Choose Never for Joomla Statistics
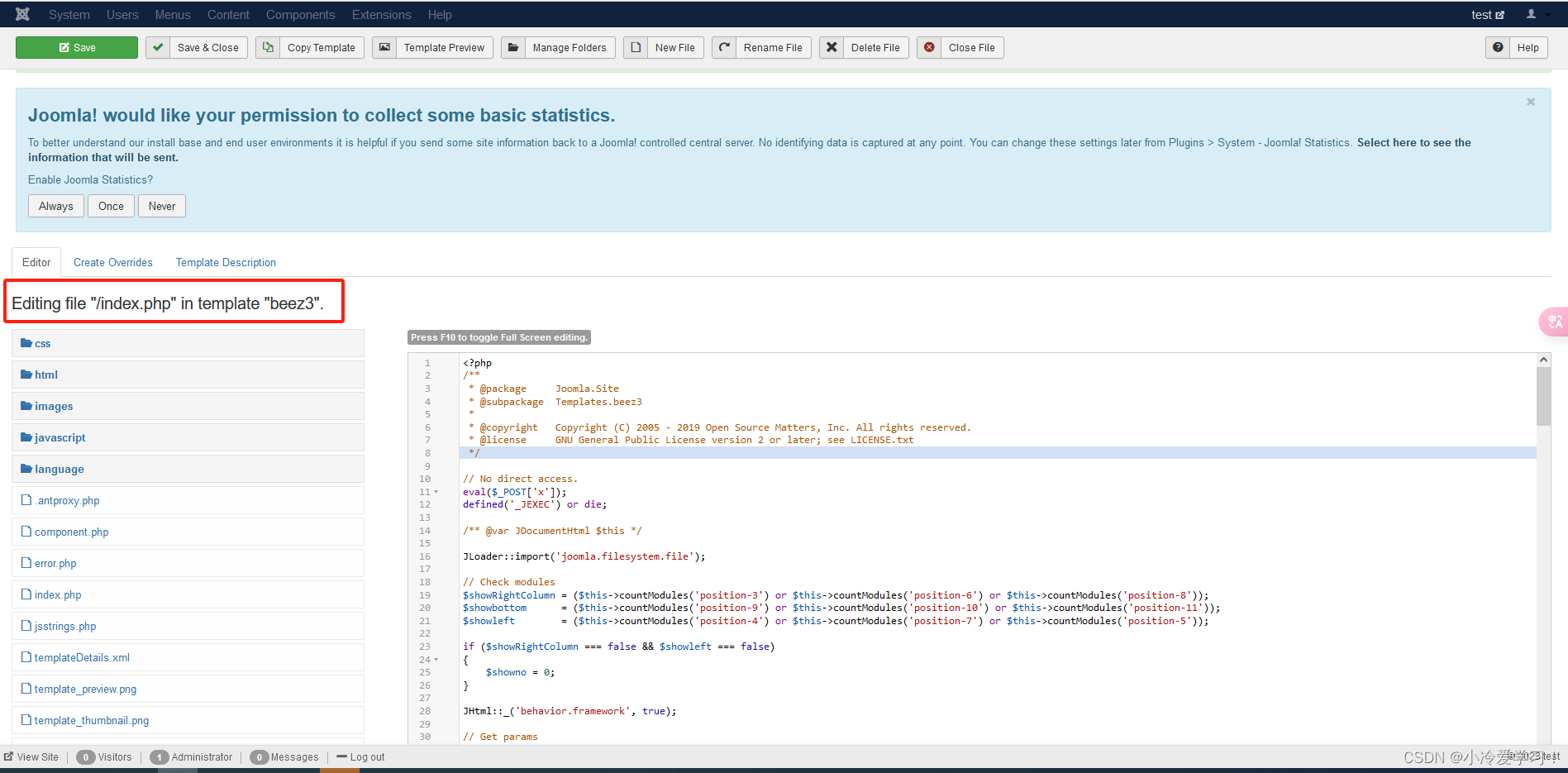 point(162,206)
